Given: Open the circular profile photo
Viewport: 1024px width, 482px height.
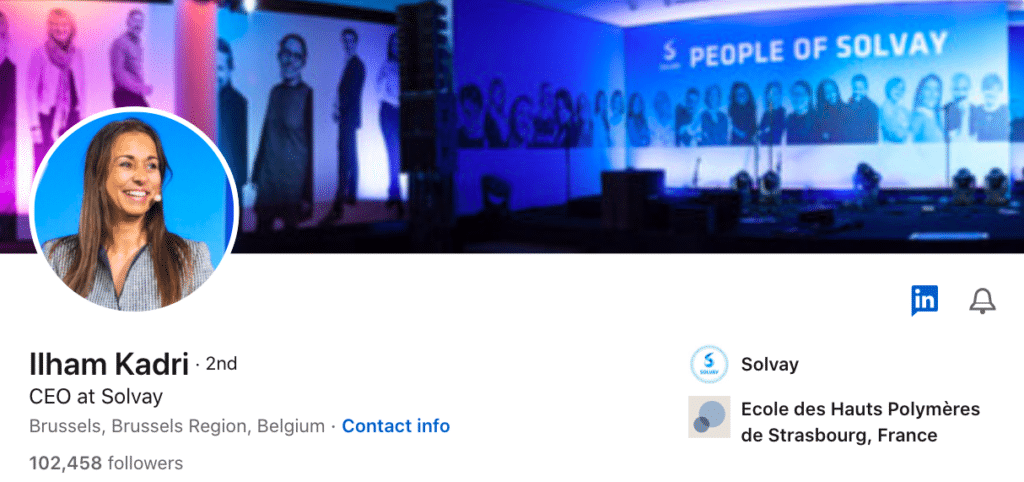Looking at the screenshot, I should 135,210.
